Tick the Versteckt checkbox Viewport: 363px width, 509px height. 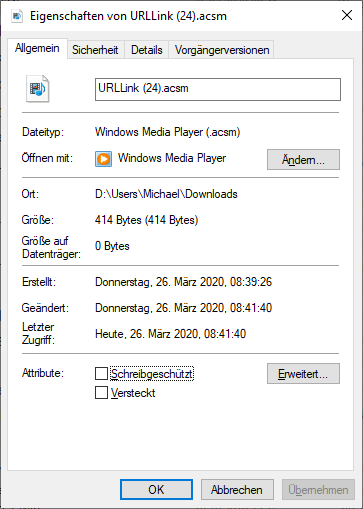101,393
